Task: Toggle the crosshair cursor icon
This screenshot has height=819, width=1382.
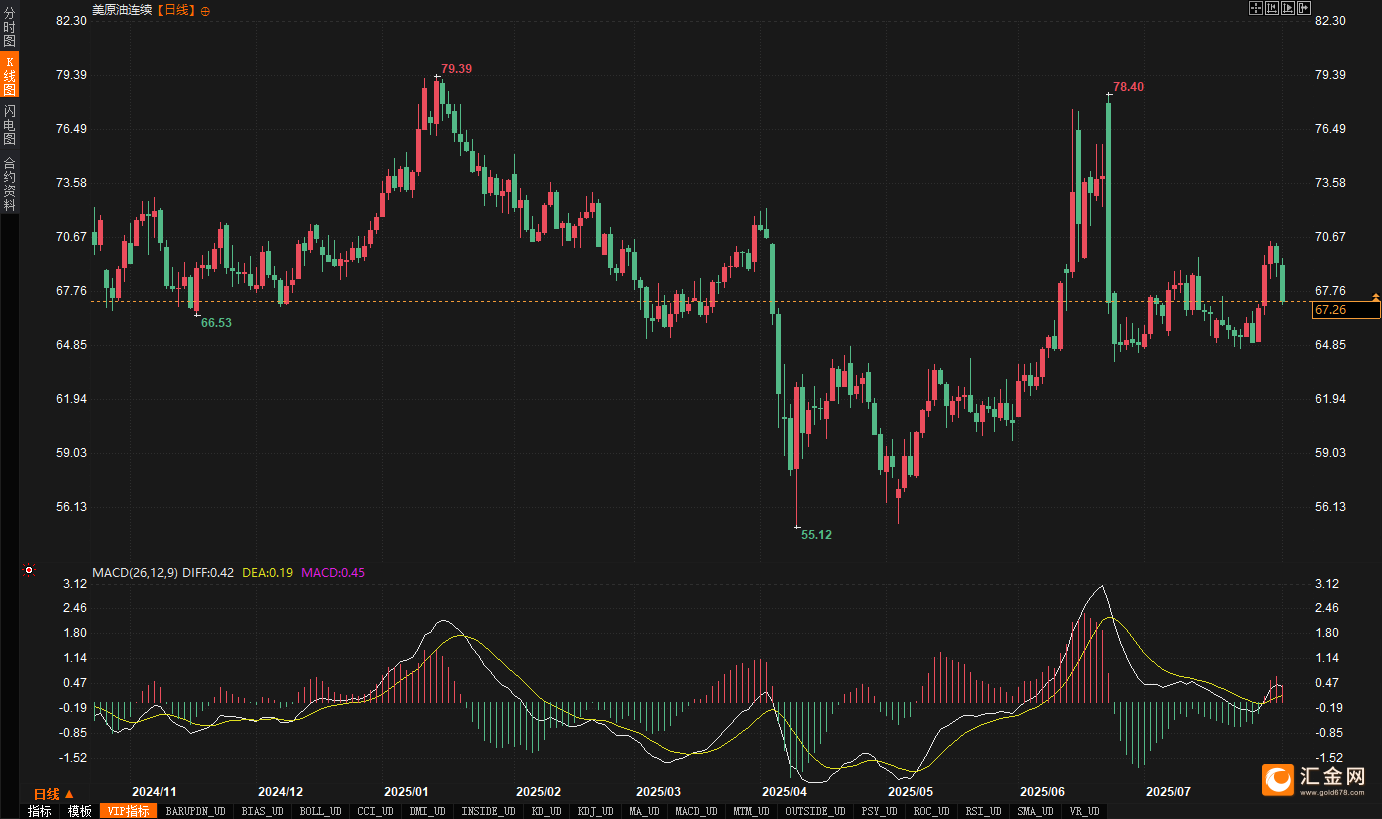Action: 1256,8
